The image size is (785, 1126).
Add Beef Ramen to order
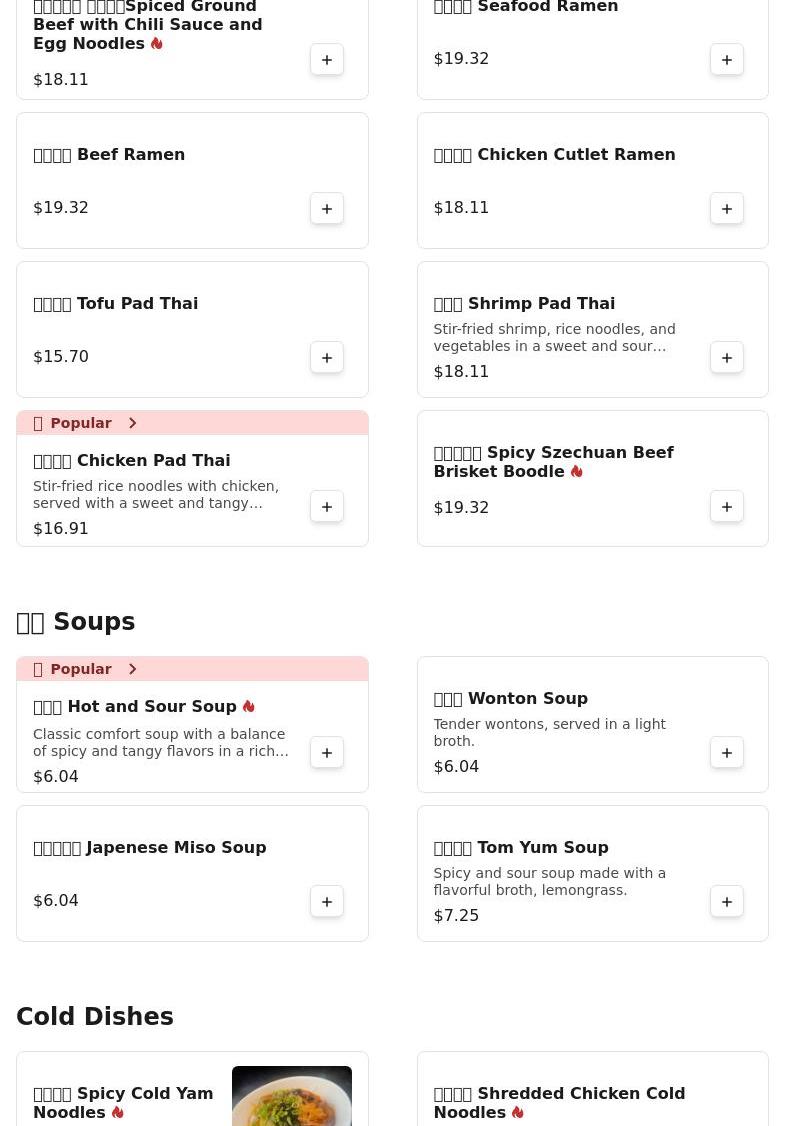point(327,209)
